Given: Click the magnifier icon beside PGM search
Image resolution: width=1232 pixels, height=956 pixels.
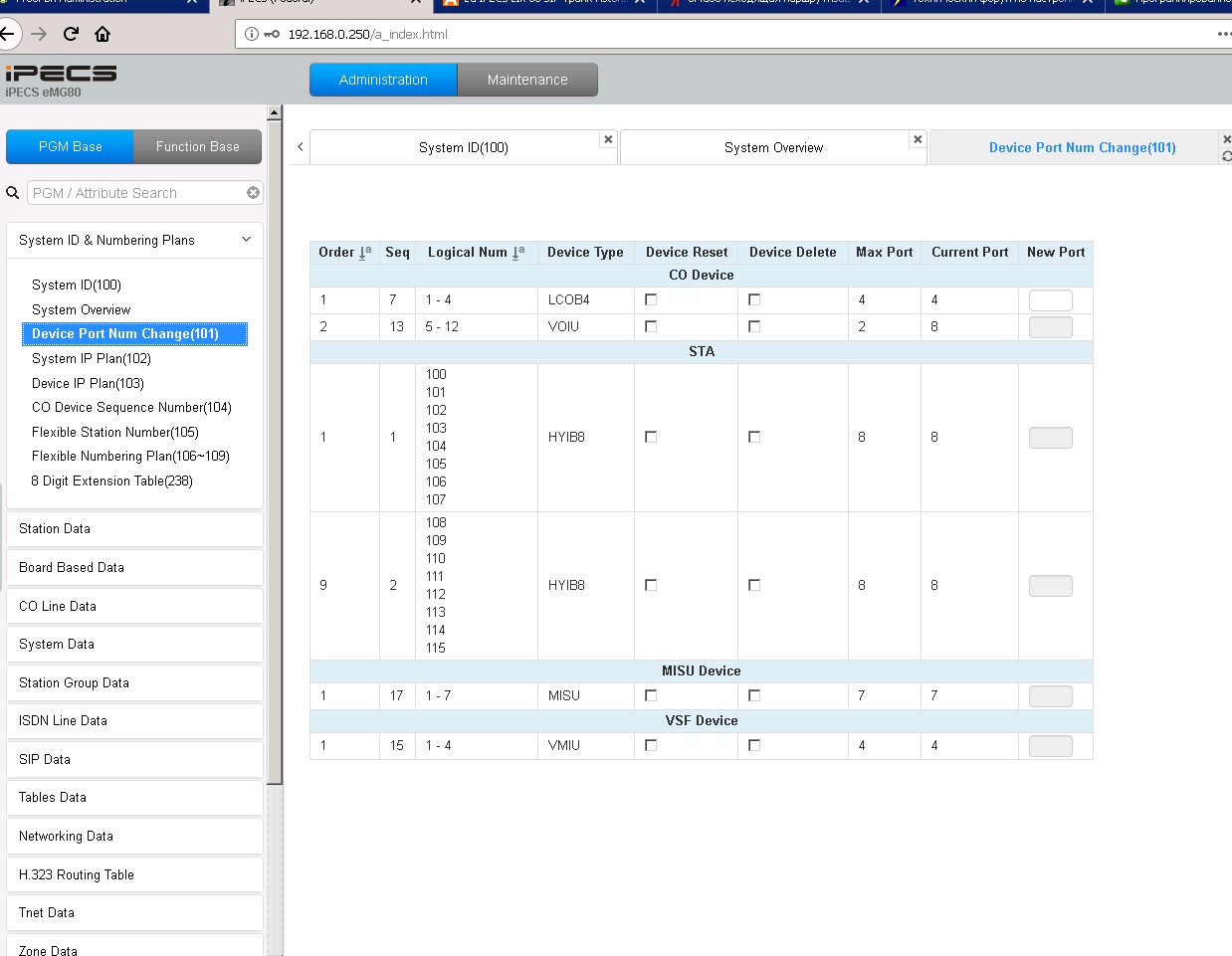Looking at the screenshot, I should point(13,193).
